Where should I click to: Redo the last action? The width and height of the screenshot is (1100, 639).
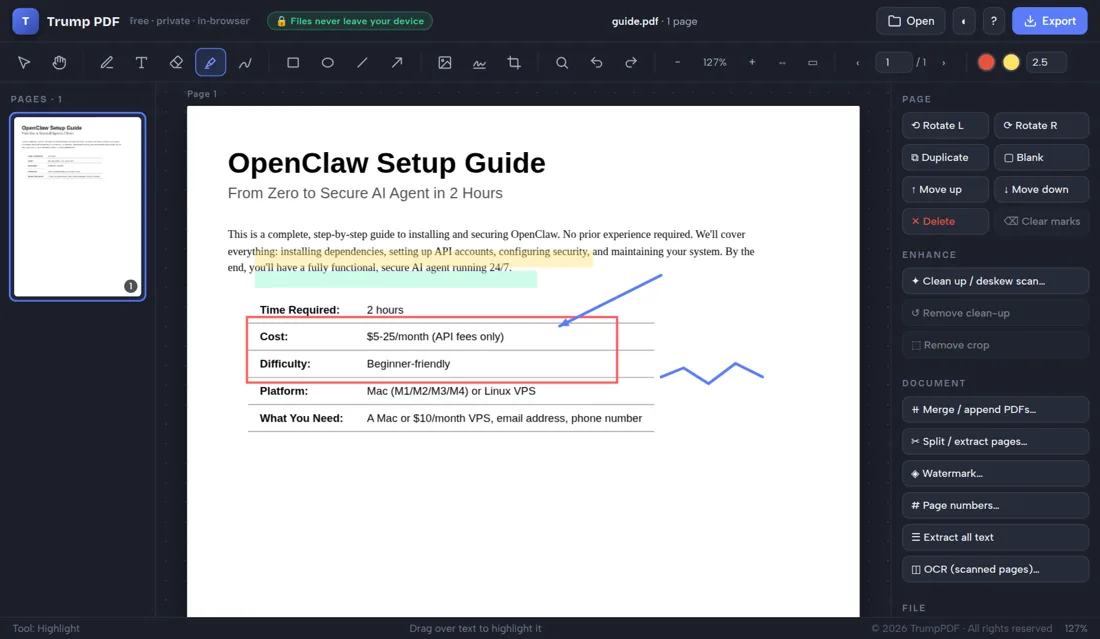click(x=631, y=62)
